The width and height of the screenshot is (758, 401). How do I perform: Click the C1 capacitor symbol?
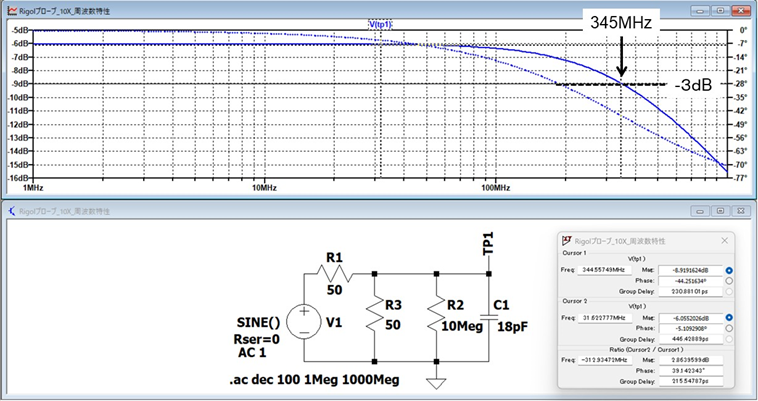click(x=489, y=318)
